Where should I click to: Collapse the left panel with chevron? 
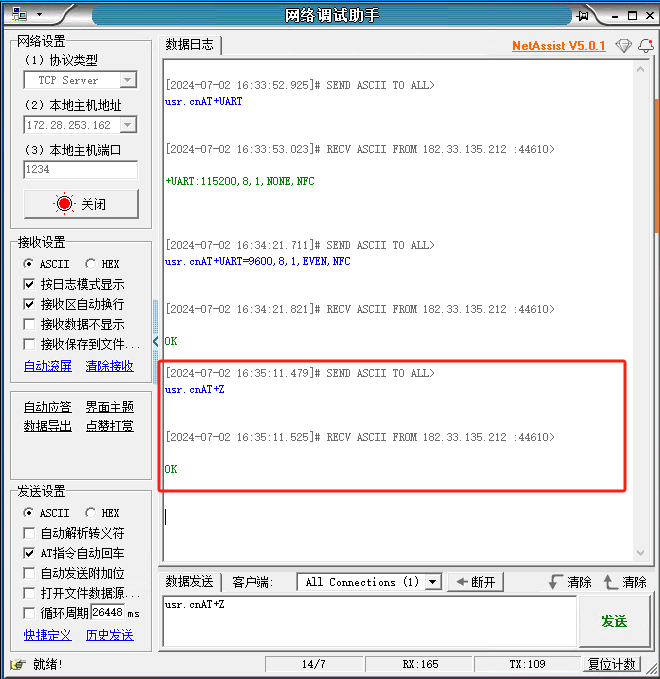pyautogui.click(x=155, y=341)
